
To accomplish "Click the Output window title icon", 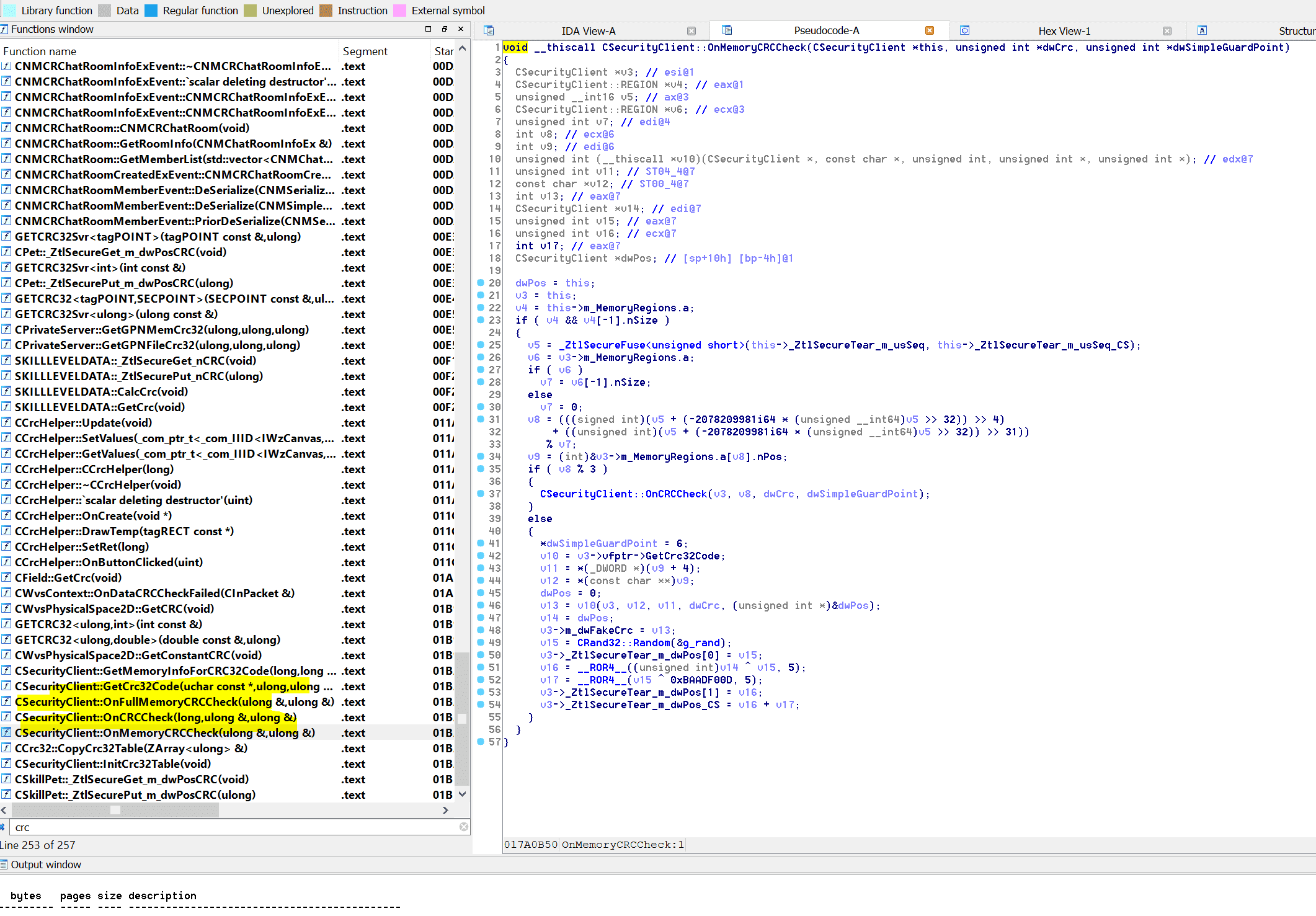I will pyautogui.click(x=4, y=865).
